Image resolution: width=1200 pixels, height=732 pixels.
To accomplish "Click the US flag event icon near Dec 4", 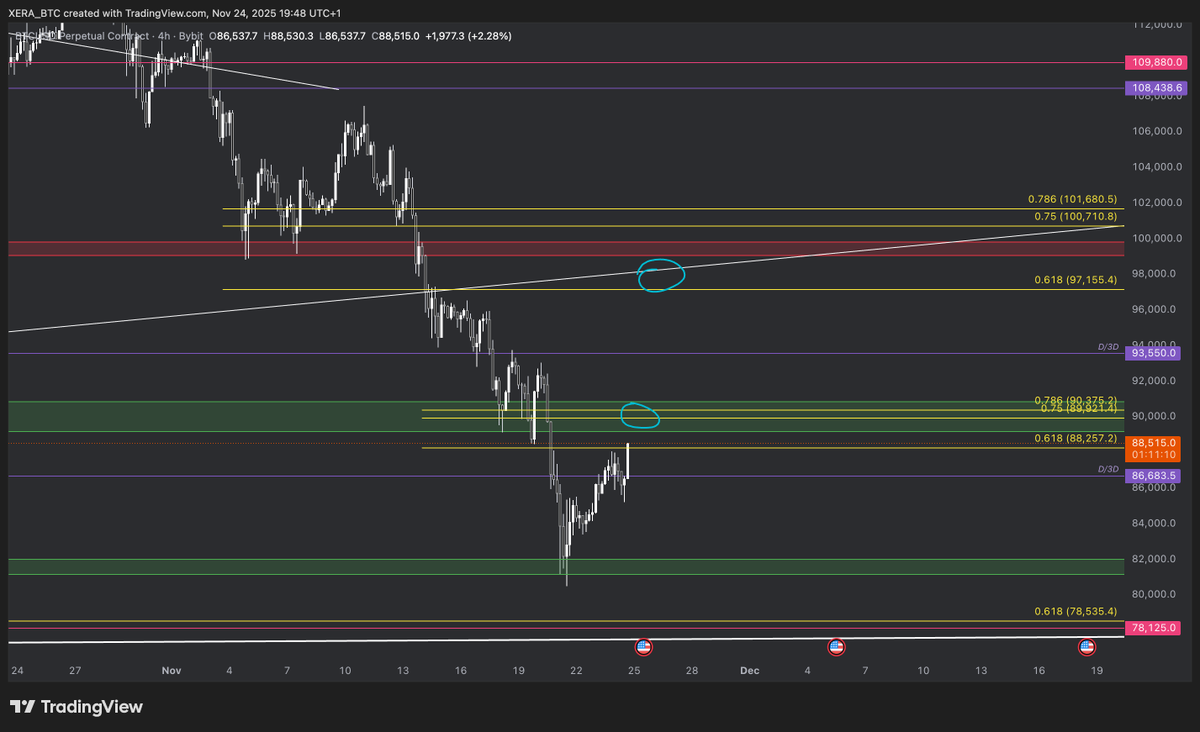I will pos(836,647).
